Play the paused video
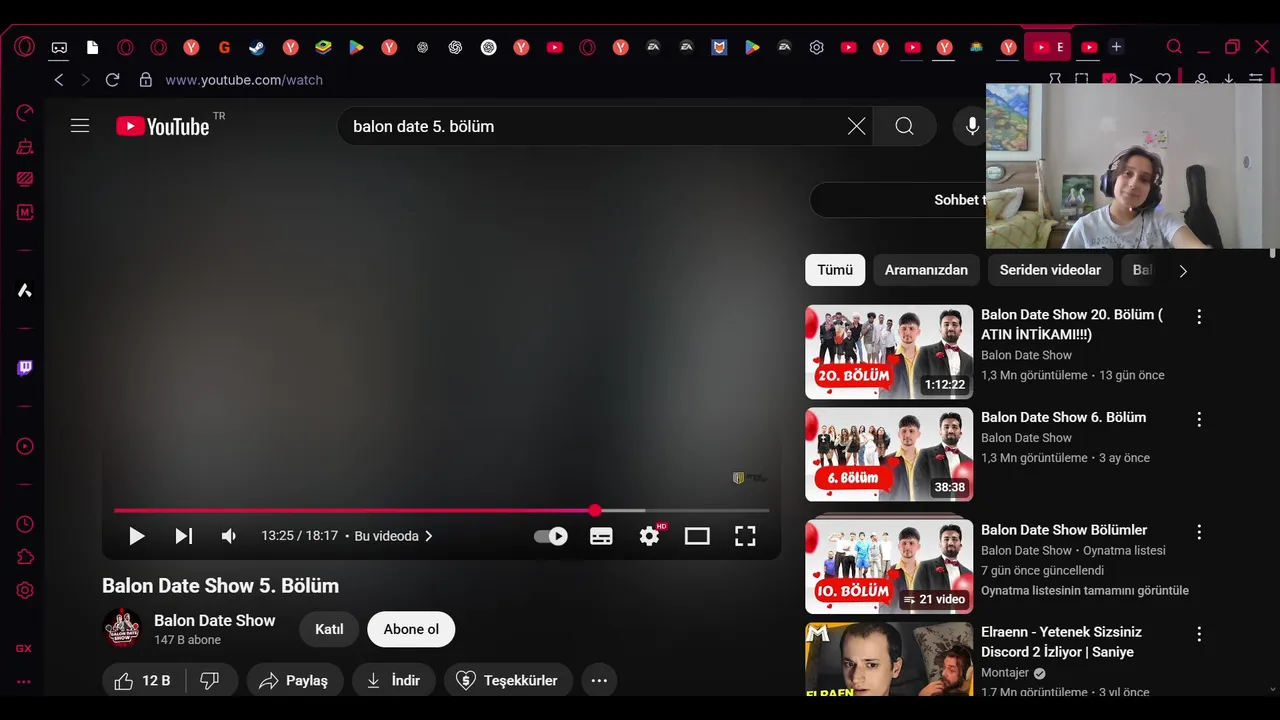1280x720 pixels. pyautogui.click(x=136, y=536)
